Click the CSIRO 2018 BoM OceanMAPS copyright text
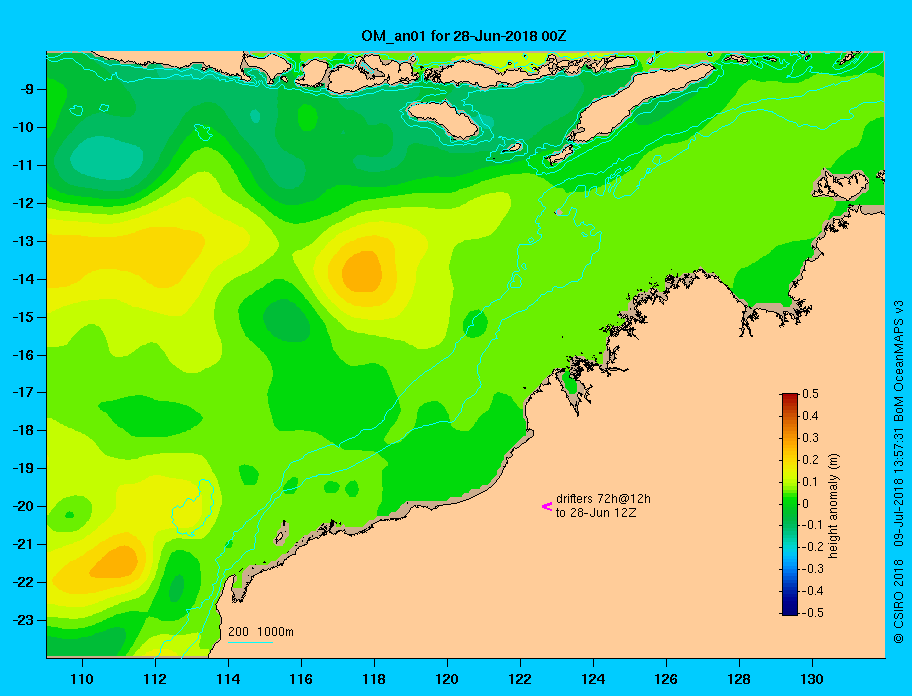Screen dimensions: 912x696 tap(899, 471)
